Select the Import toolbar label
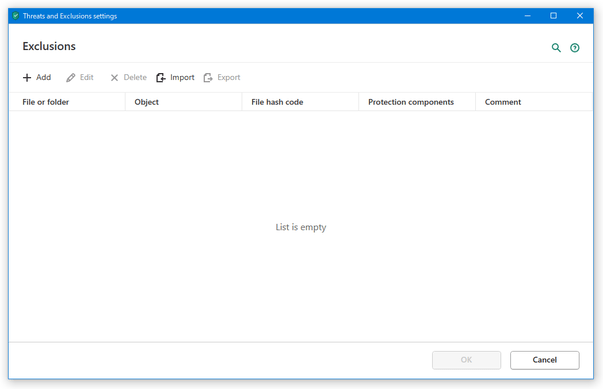Image resolution: width=603 pixels, height=389 pixels. (182, 78)
